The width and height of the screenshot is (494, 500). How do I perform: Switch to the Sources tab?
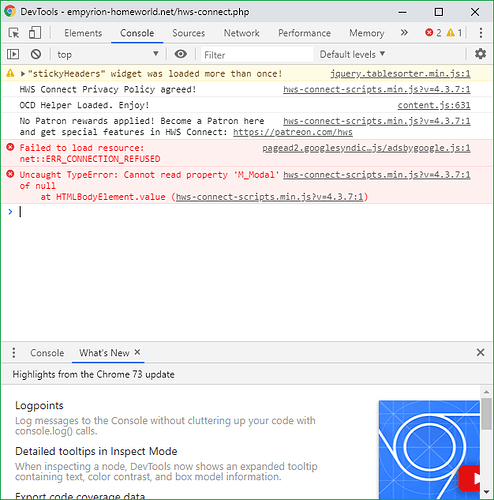pyautogui.click(x=188, y=33)
